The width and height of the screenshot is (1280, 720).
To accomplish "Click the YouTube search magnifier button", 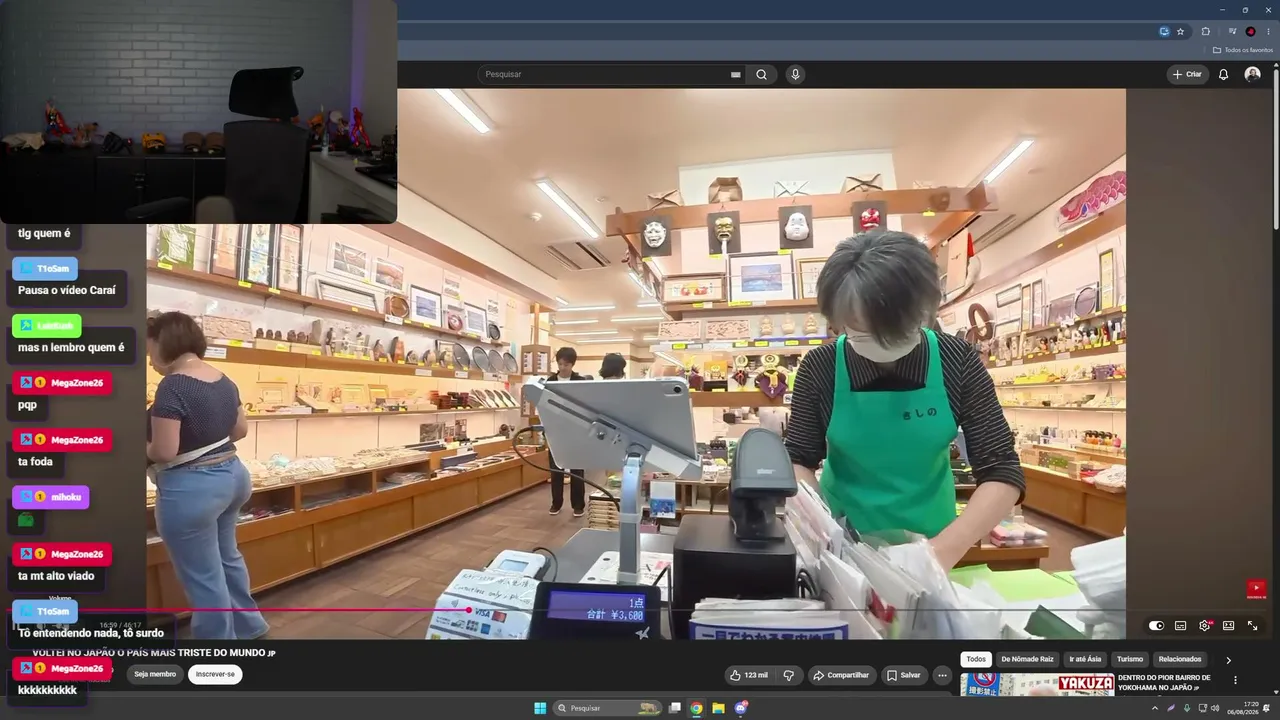I will click(x=761, y=74).
